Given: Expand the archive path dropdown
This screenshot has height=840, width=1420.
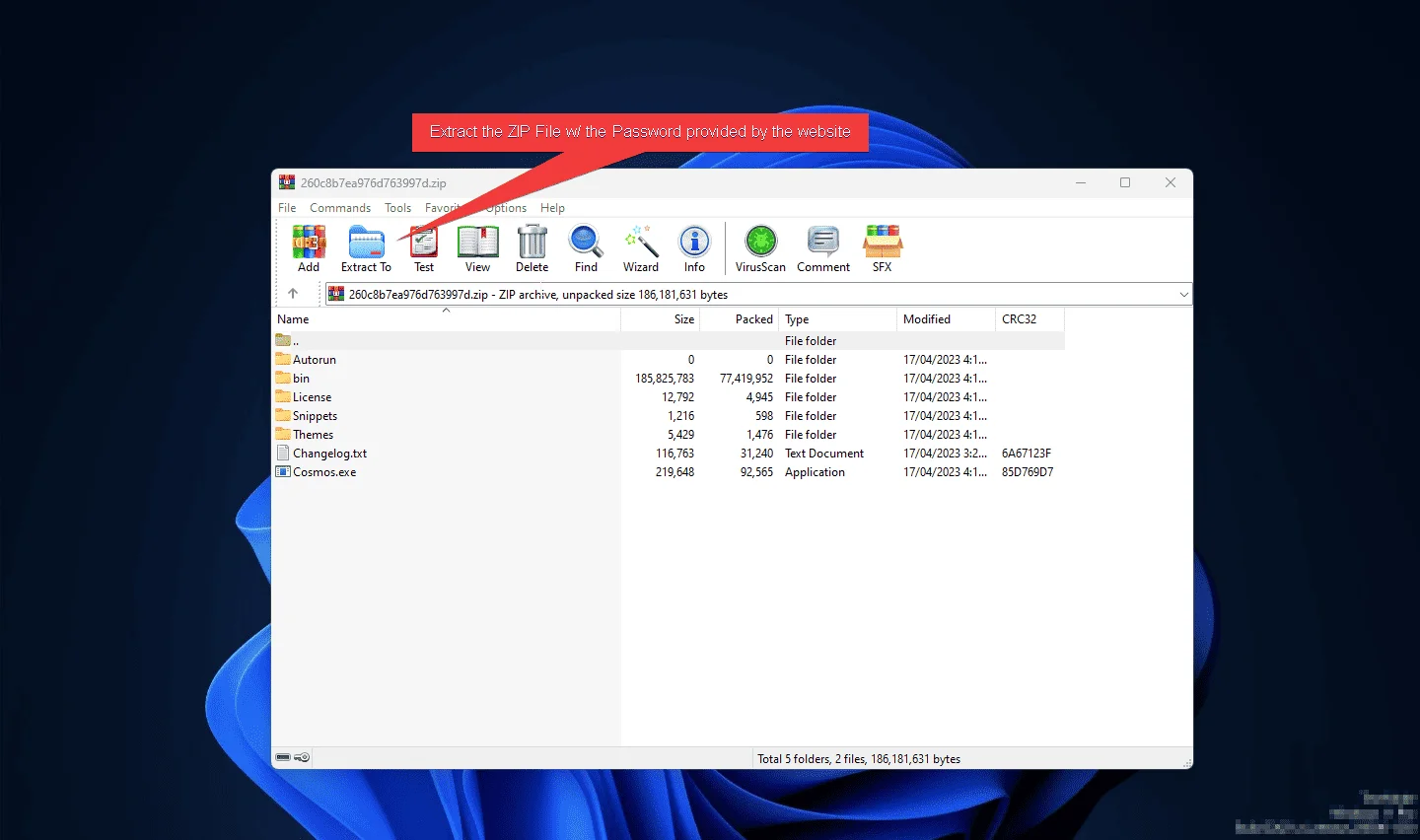Looking at the screenshot, I should 1183,294.
